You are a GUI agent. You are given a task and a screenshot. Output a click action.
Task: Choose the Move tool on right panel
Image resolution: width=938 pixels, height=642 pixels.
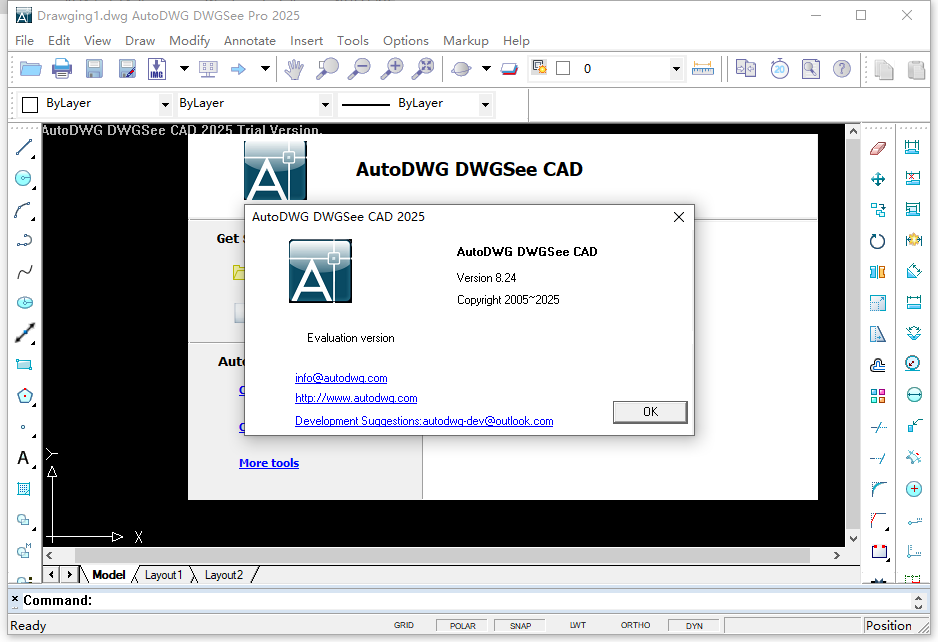[877, 178]
